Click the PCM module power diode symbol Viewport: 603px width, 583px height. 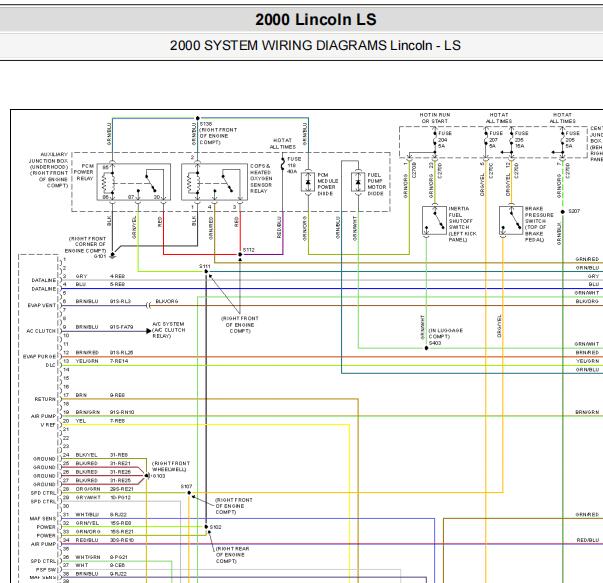point(308,182)
